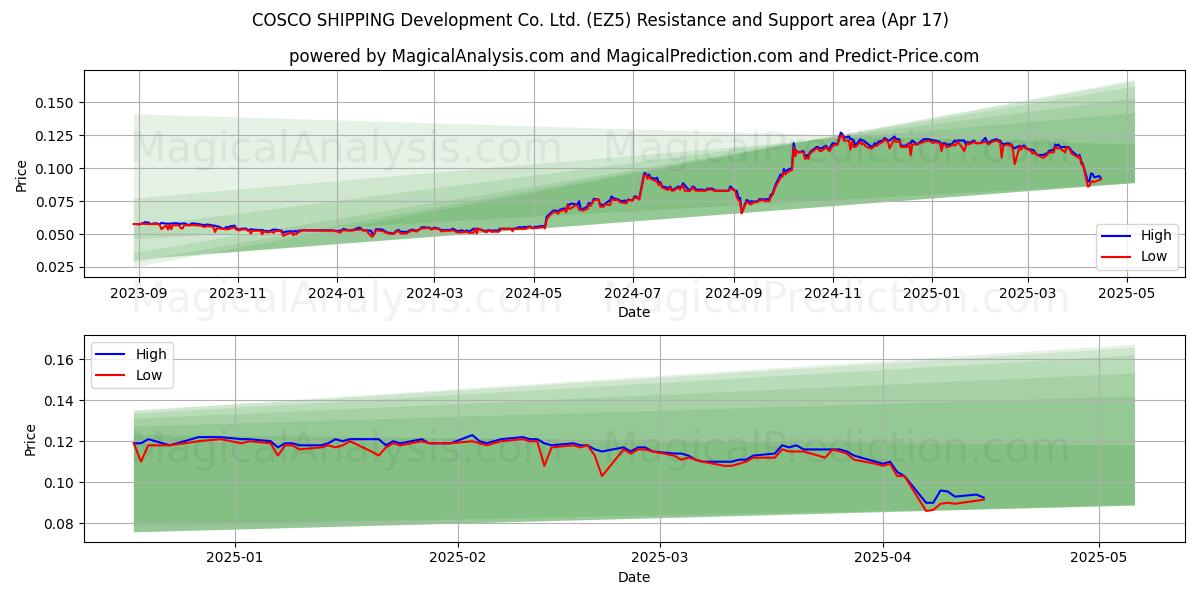
Task: Click the '2025-03' tick on lower chart
Action: point(660,558)
